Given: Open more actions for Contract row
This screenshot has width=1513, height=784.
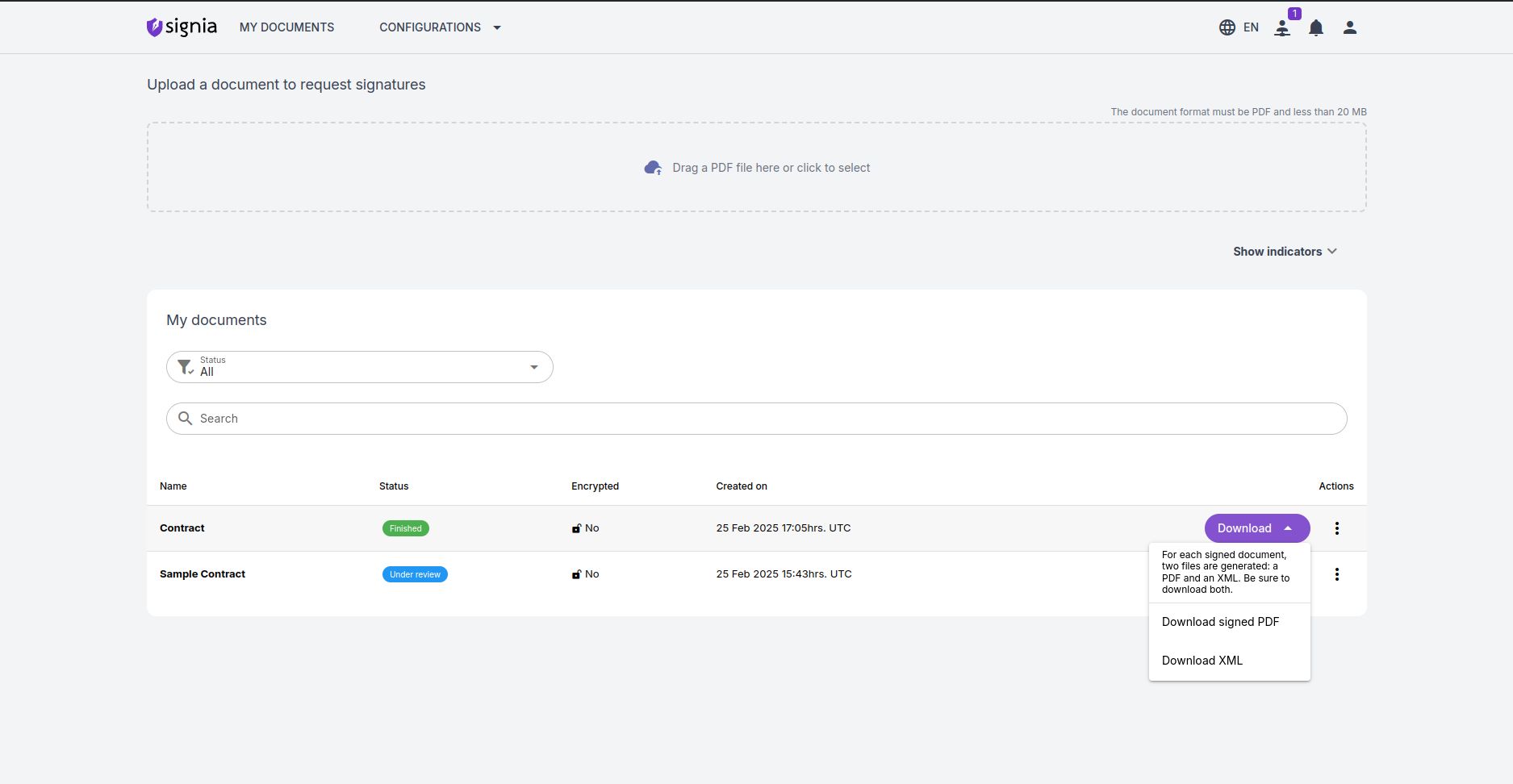Looking at the screenshot, I should point(1336,528).
